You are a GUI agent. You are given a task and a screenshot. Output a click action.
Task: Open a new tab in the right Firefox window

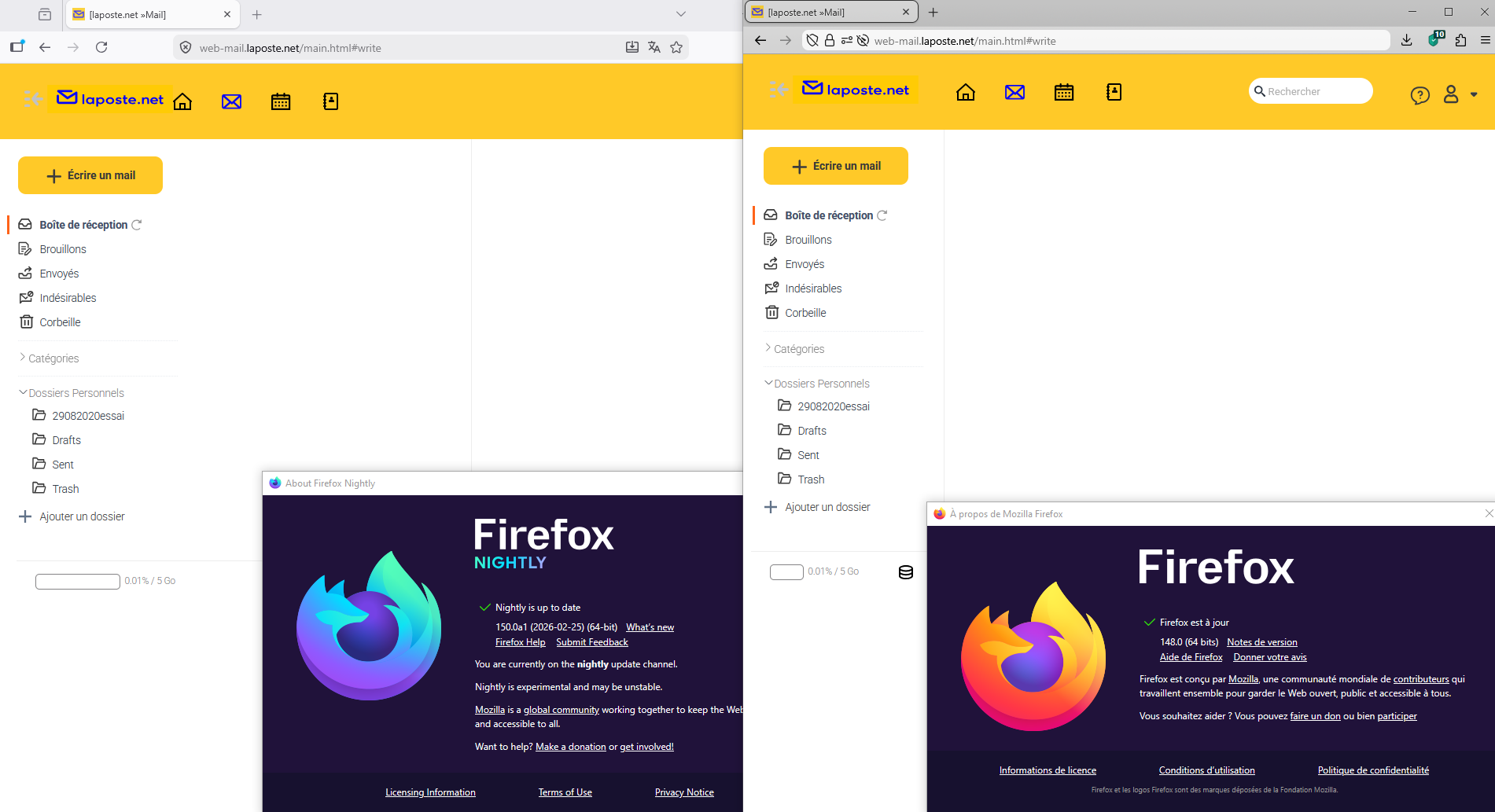point(933,12)
